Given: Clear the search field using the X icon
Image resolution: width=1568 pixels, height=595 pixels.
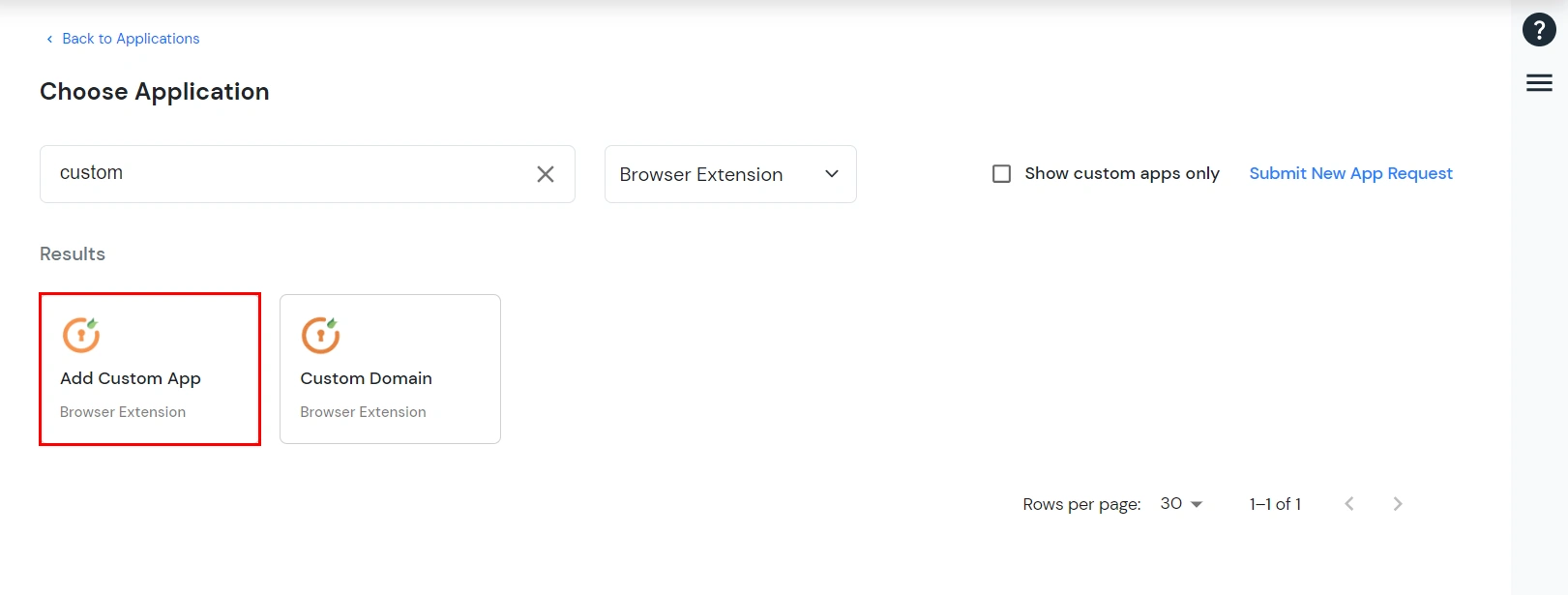Looking at the screenshot, I should point(546,174).
